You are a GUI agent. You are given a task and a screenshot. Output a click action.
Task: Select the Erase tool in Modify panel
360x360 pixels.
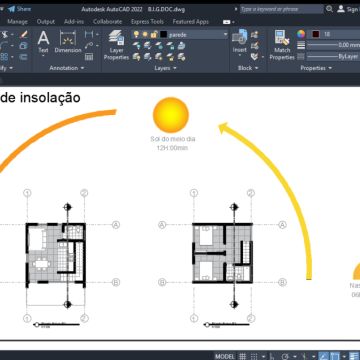coord(24,35)
